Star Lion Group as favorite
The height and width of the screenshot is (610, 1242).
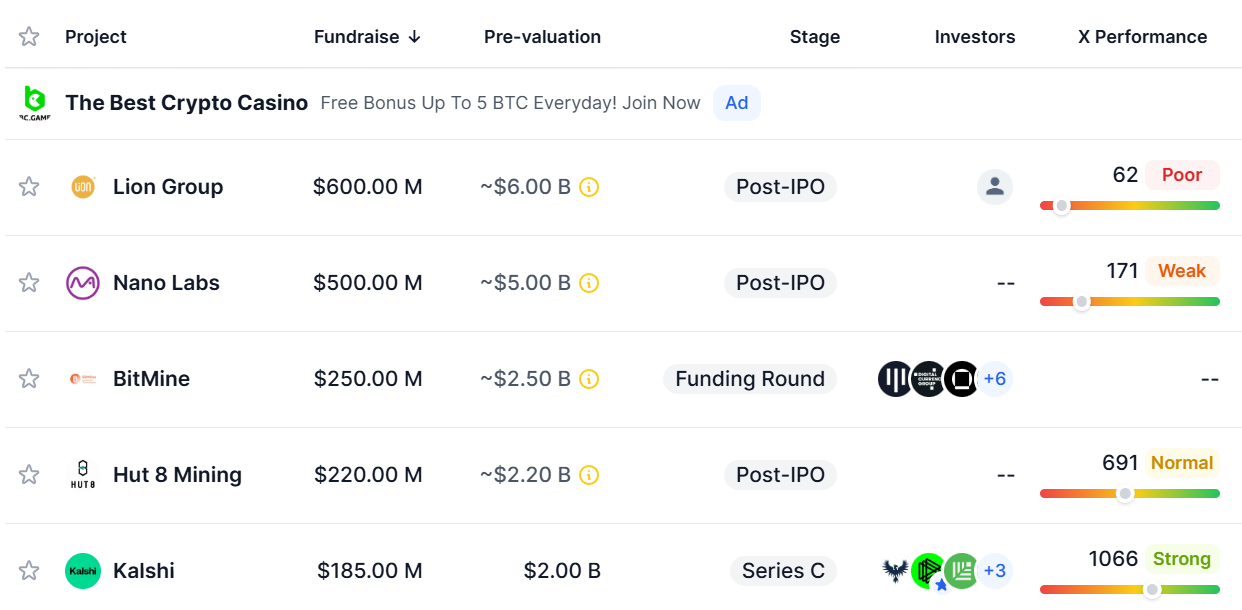tap(29, 187)
